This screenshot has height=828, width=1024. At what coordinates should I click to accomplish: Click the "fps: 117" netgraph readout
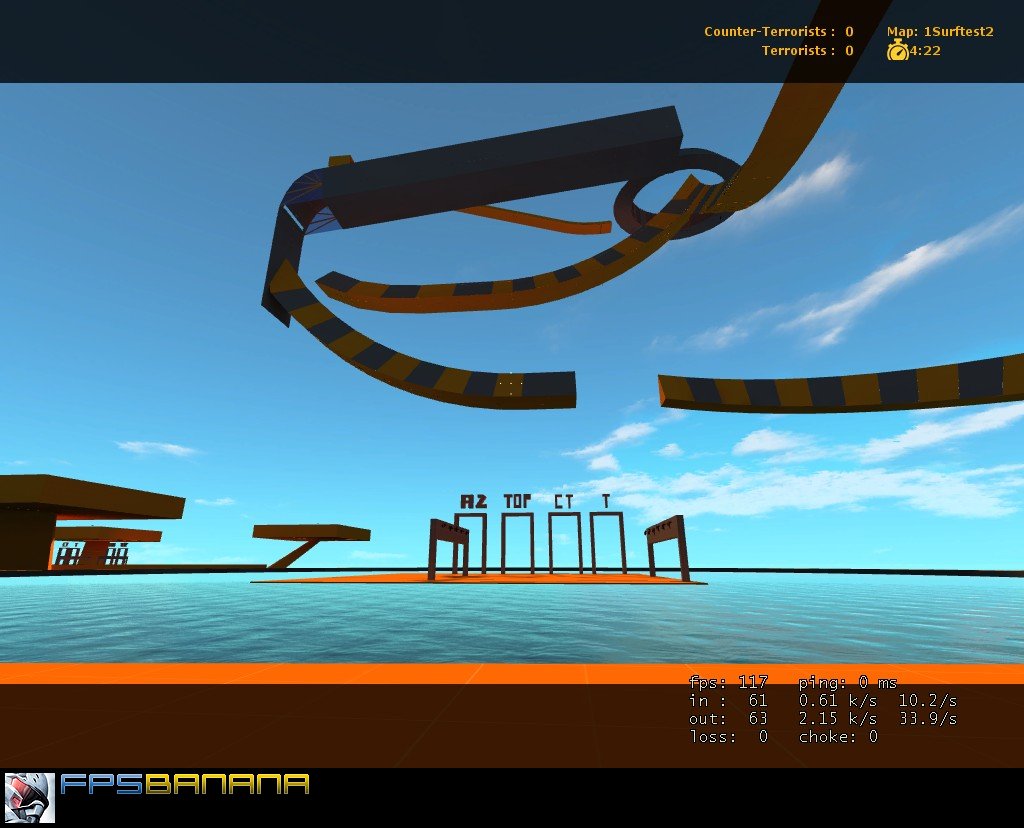coord(728,682)
